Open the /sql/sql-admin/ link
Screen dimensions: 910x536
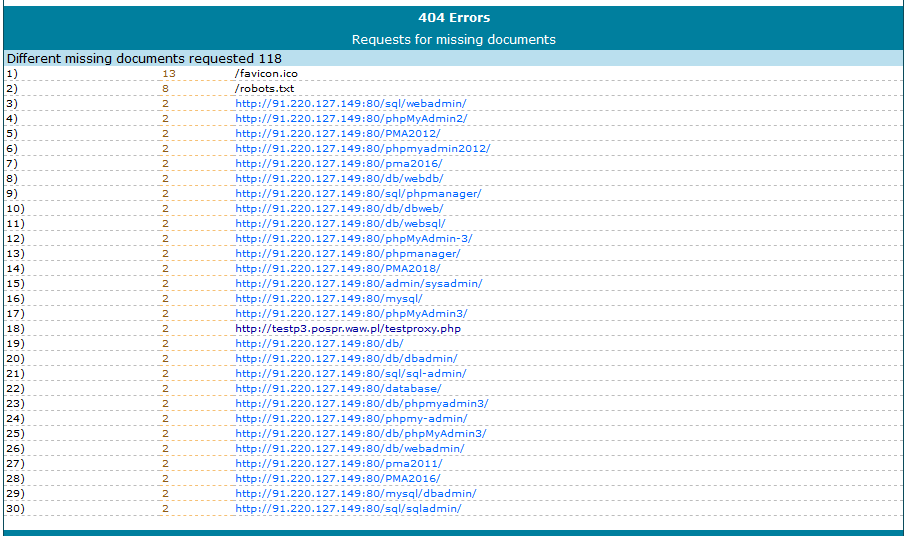351,374
